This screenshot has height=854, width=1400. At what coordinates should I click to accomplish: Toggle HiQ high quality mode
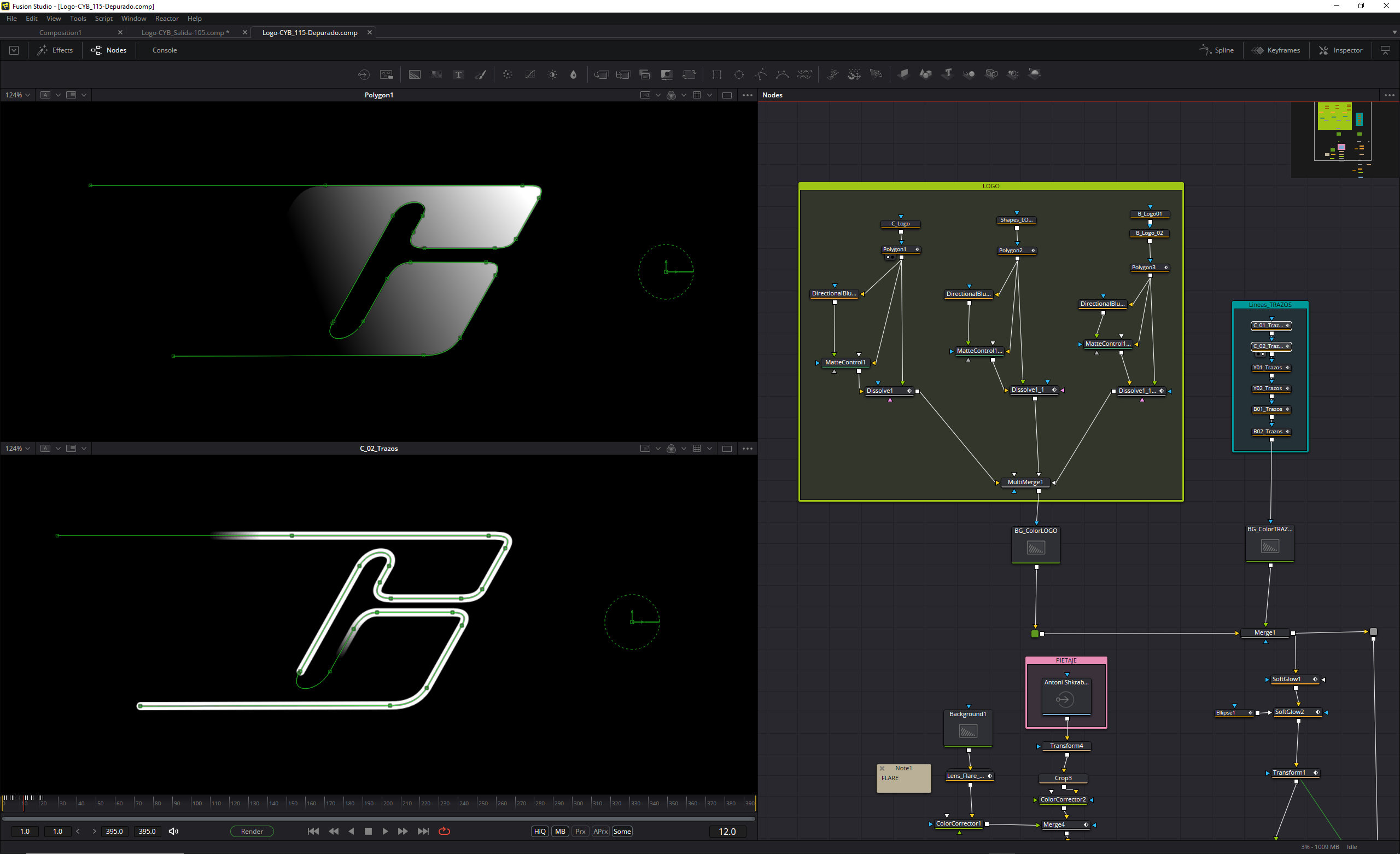pos(539,831)
